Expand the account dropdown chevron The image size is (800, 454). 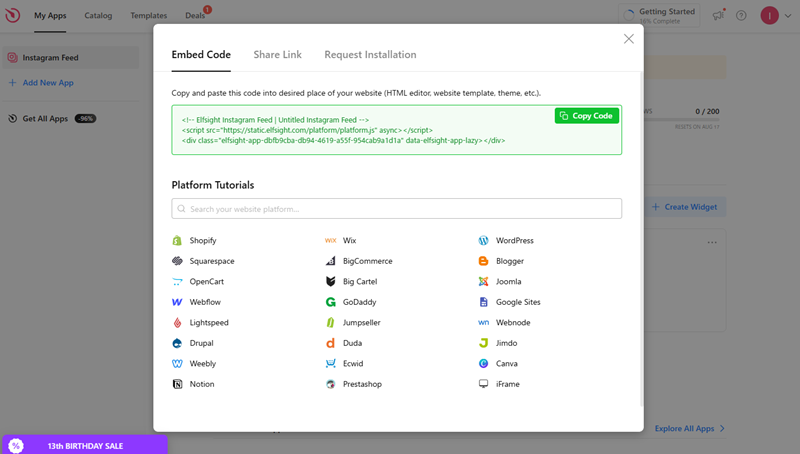point(788,16)
